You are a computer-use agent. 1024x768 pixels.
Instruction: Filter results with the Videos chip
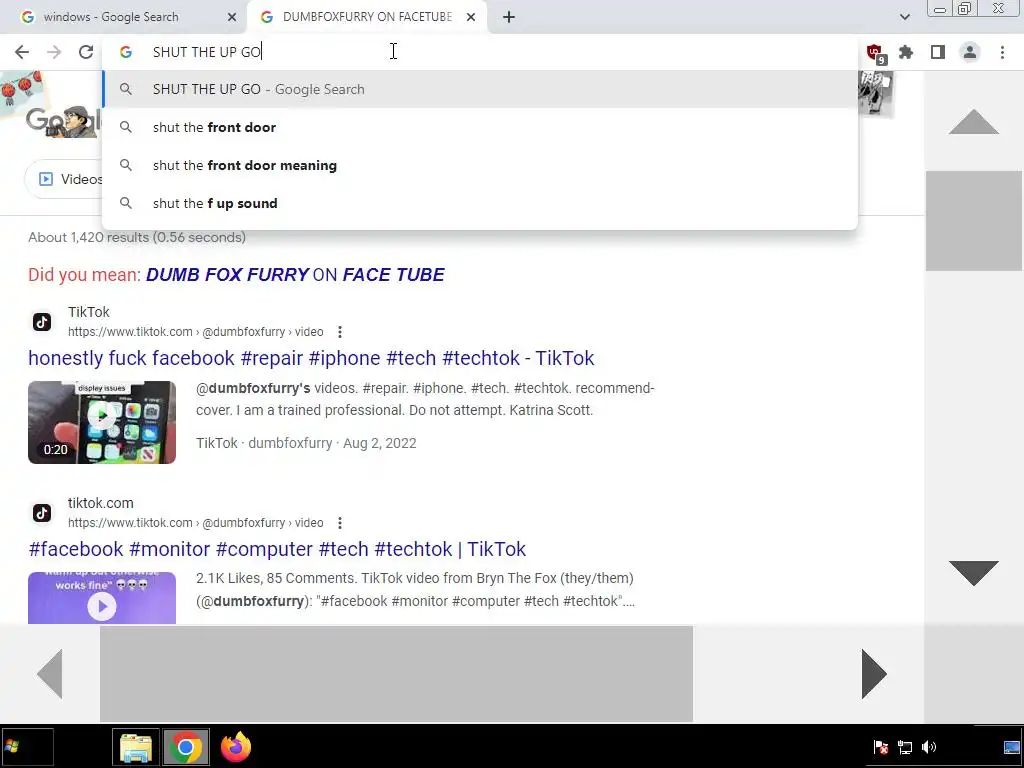point(63,179)
